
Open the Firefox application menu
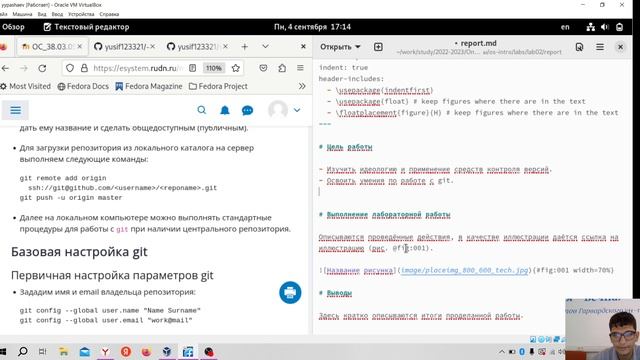pyautogui.click(x=300, y=68)
